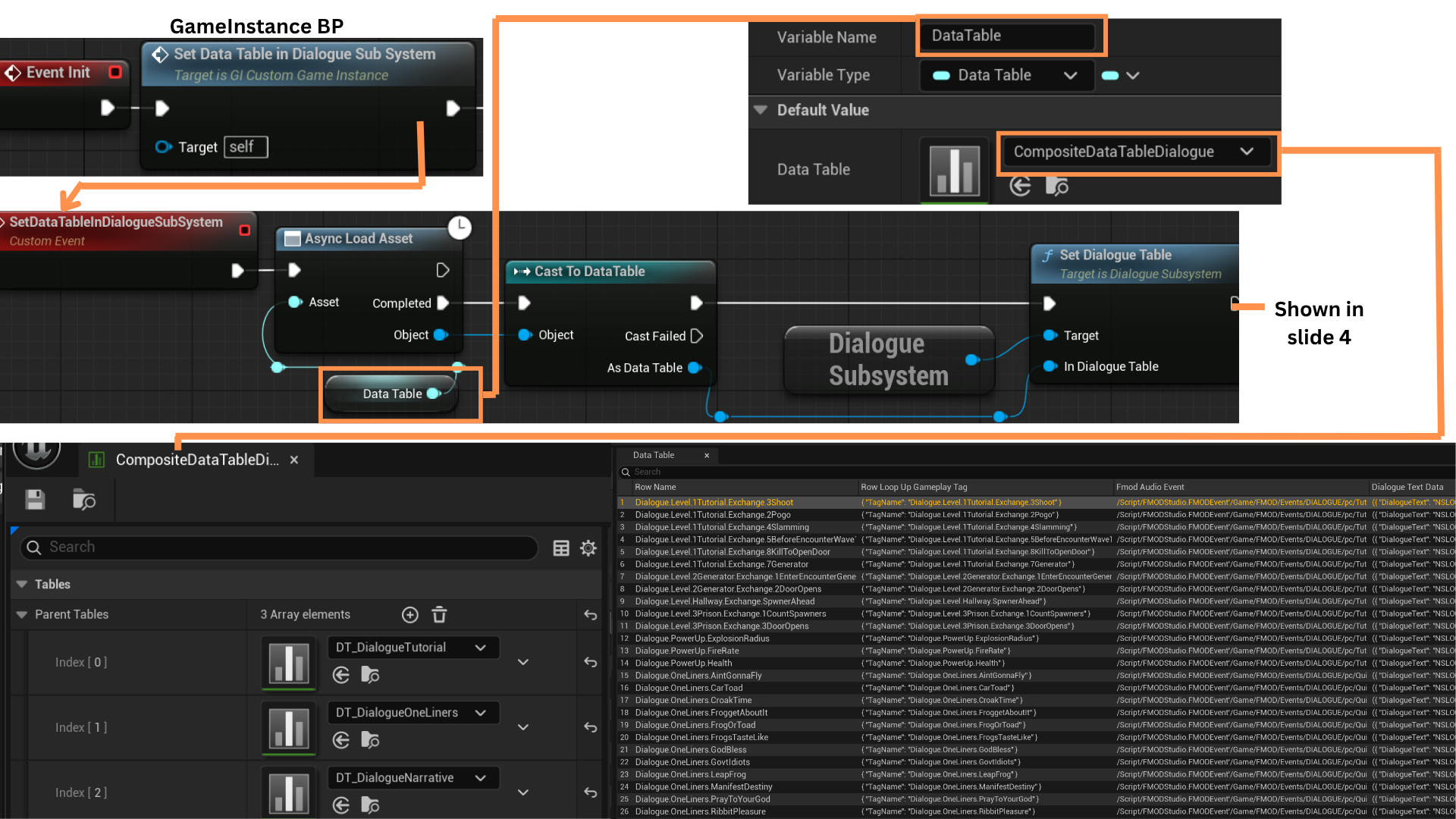Screen dimensions: 1456x819
Task: Click property matrix table view icon
Action: 561,548
